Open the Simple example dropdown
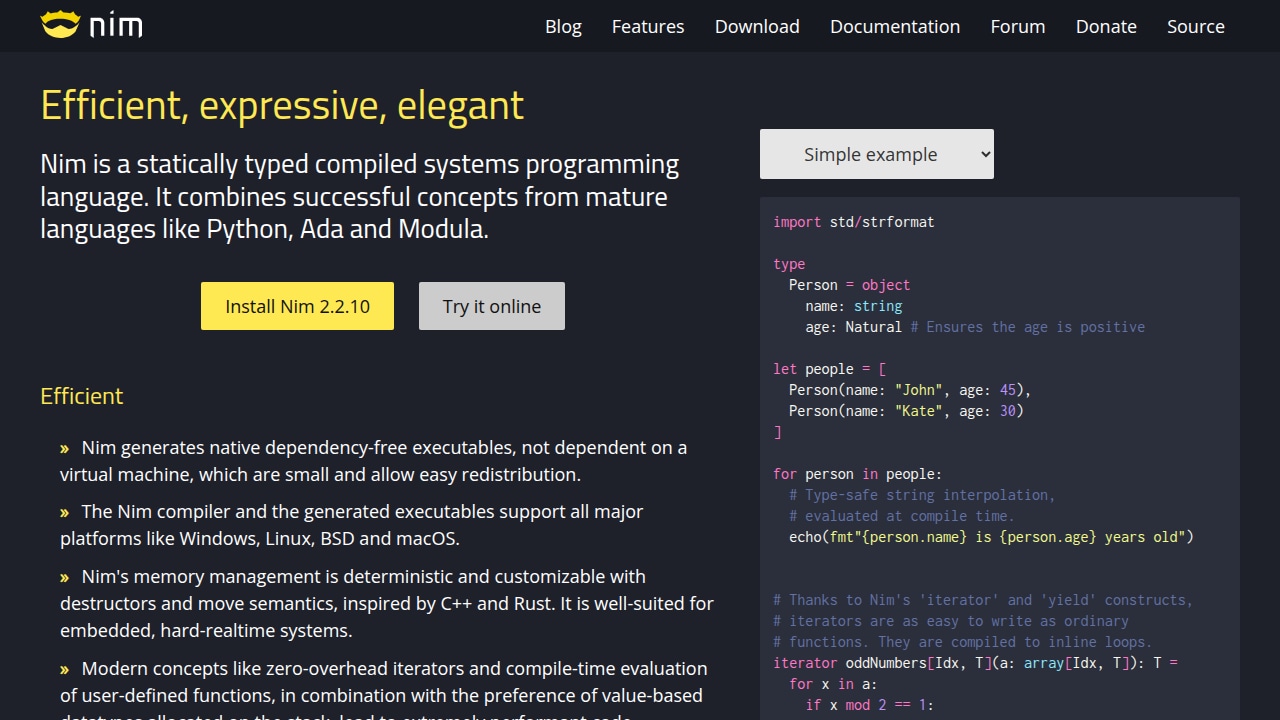Screen dimensions: 1280x720 [x=877, y=154]
